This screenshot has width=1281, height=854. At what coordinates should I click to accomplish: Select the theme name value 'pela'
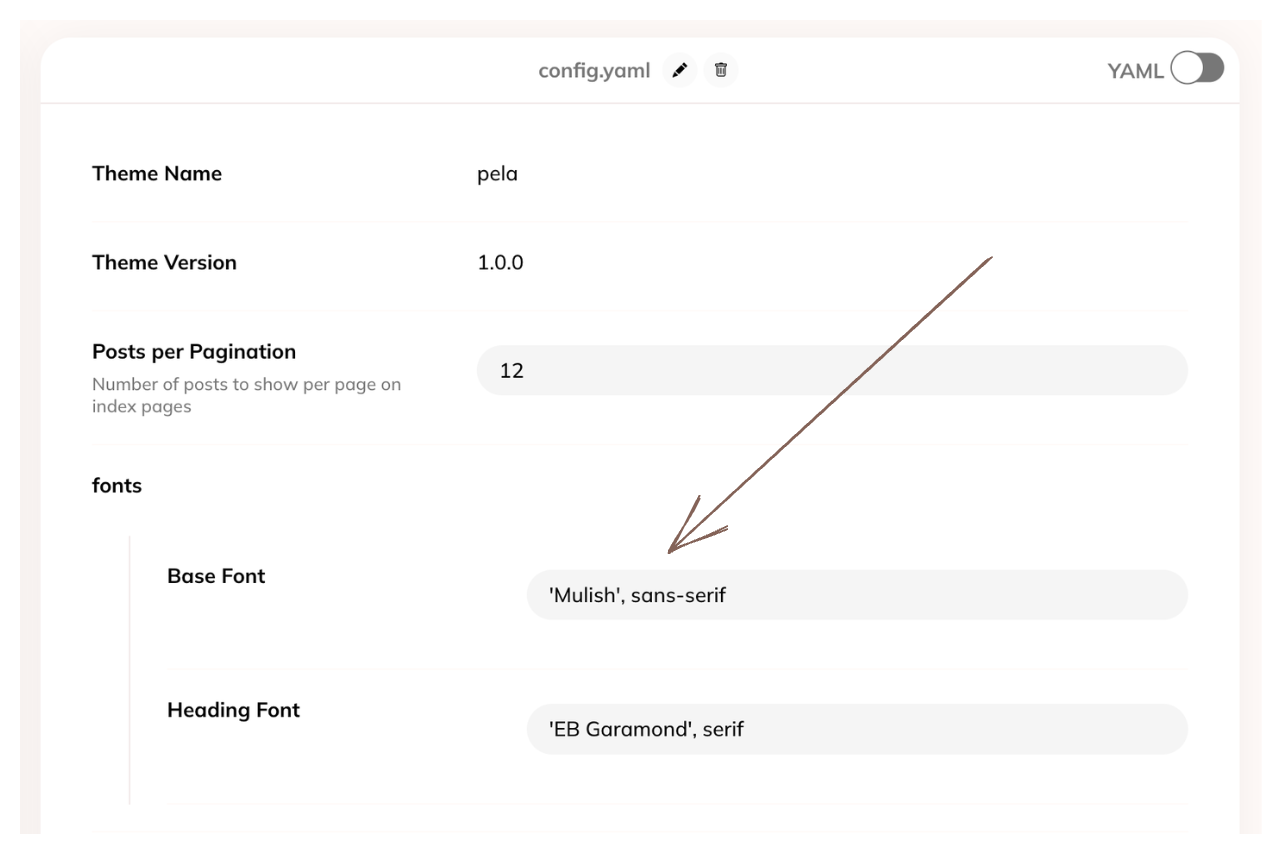click(x=497, y=174)
